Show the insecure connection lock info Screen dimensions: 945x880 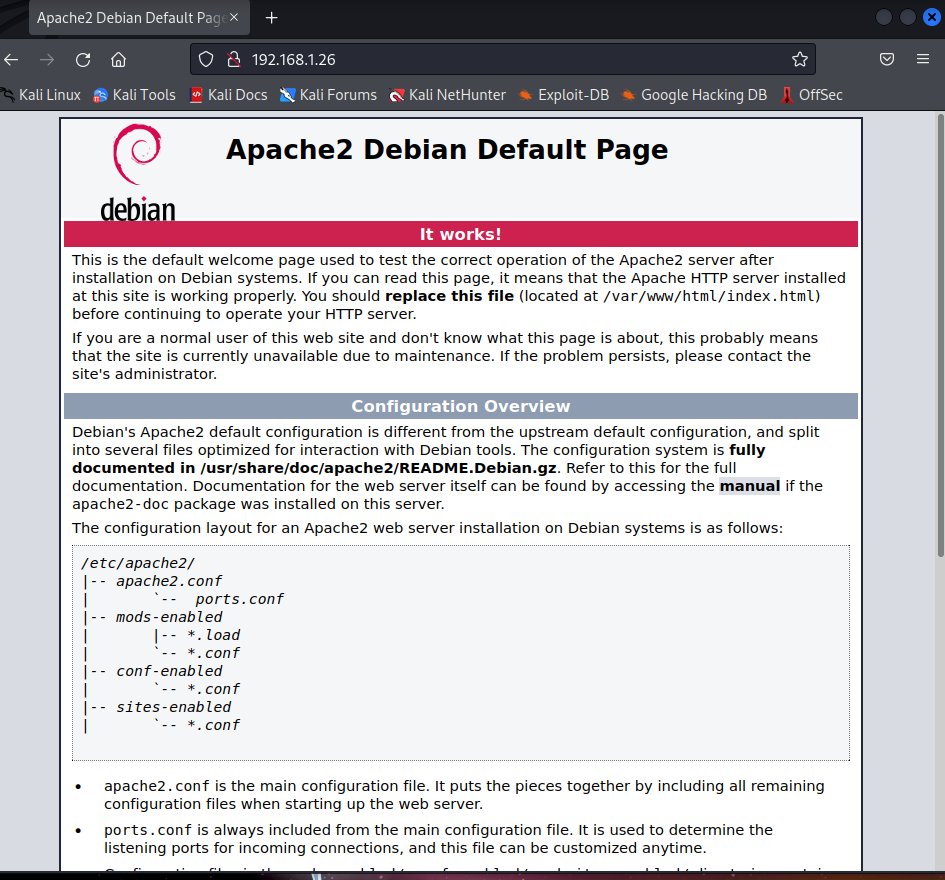point(234,59)
